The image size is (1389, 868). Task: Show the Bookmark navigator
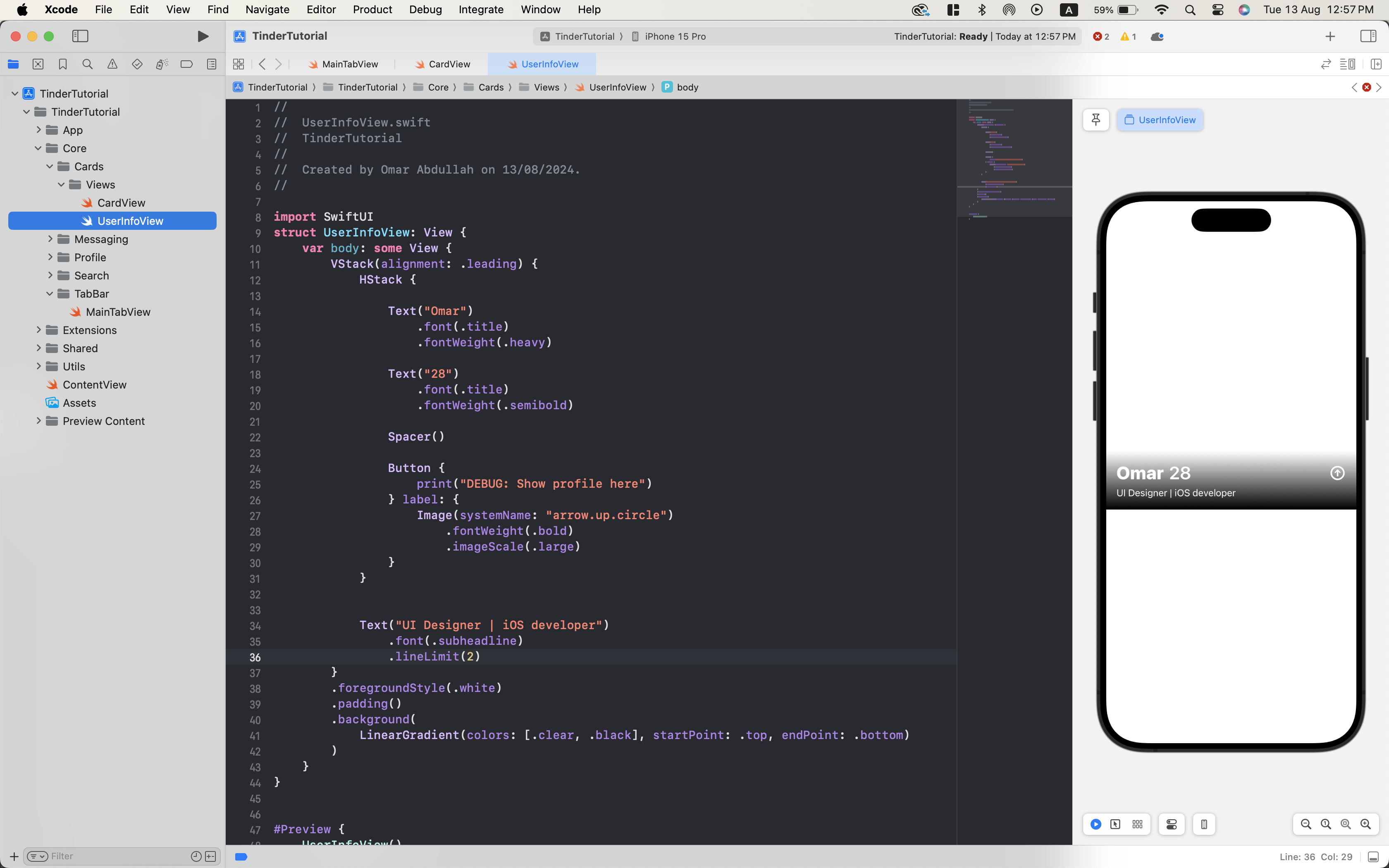click(62, 64)
